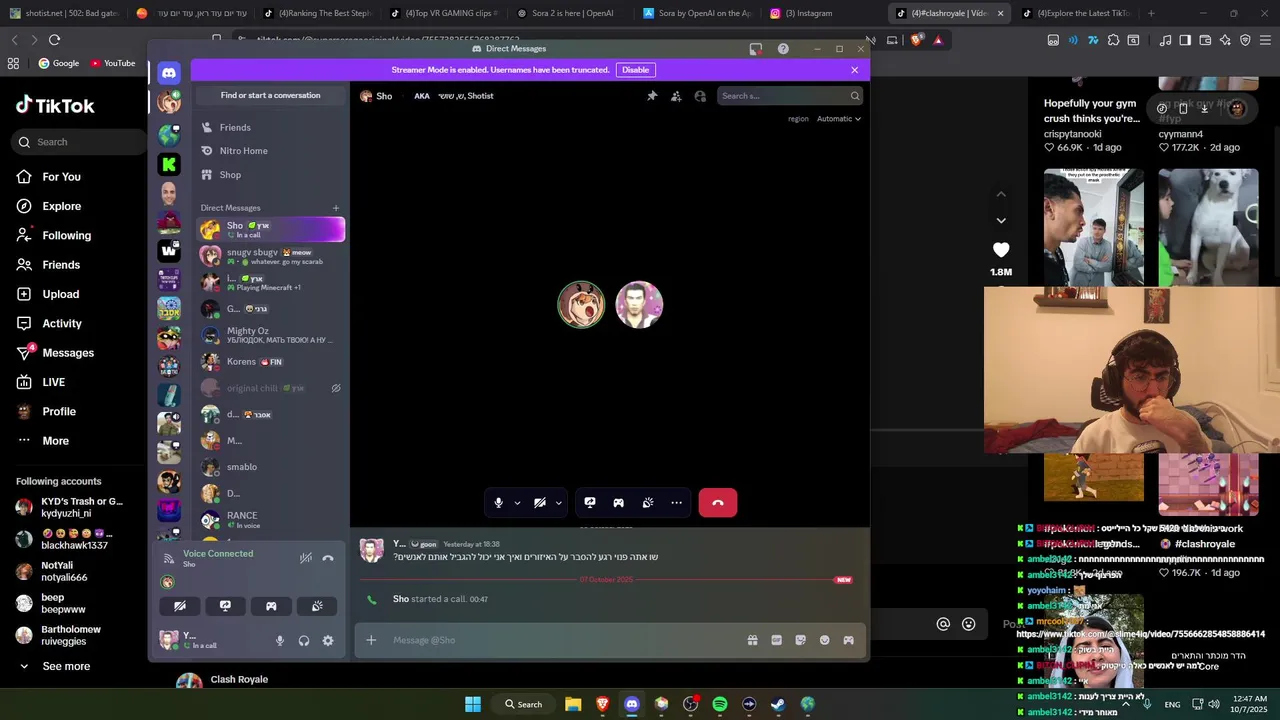
Task: Toggle noise suppression in Voice Connected panel
Action: (306, 558)
